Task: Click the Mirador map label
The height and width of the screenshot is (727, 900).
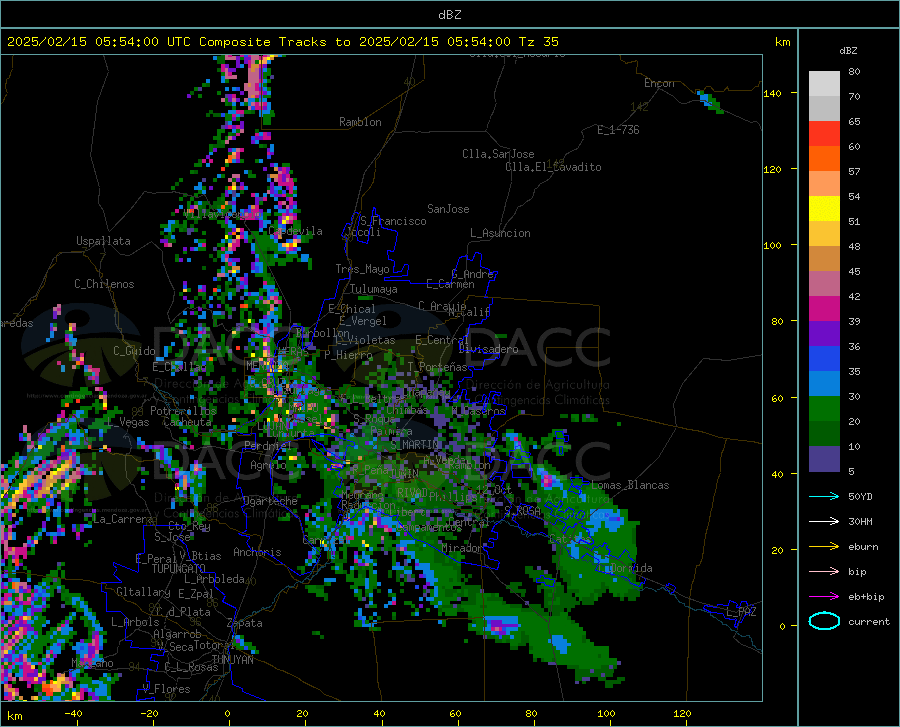Action: (x=462, y=548)
